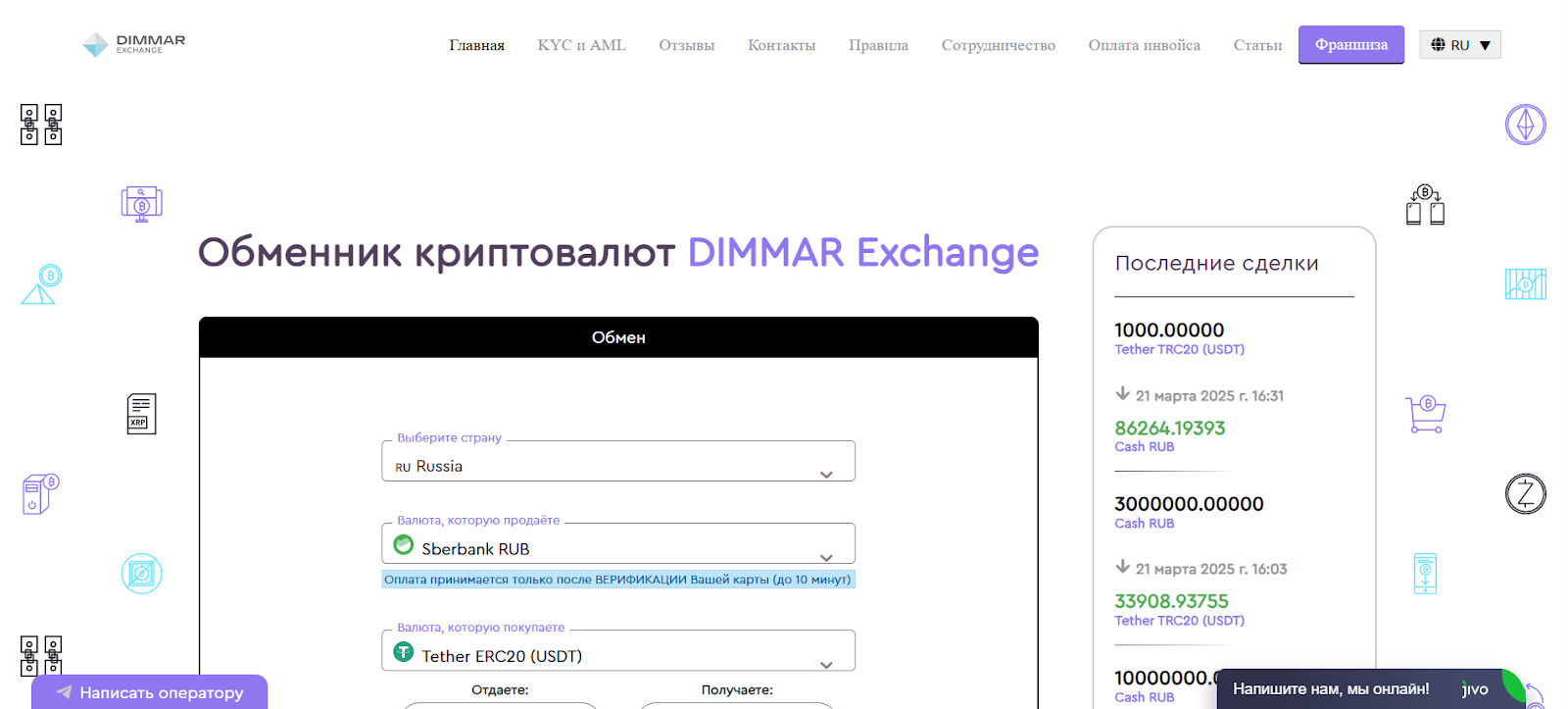
Task: Open the Статьи section
Action: pyautogui.click(x=1257, y=45)
